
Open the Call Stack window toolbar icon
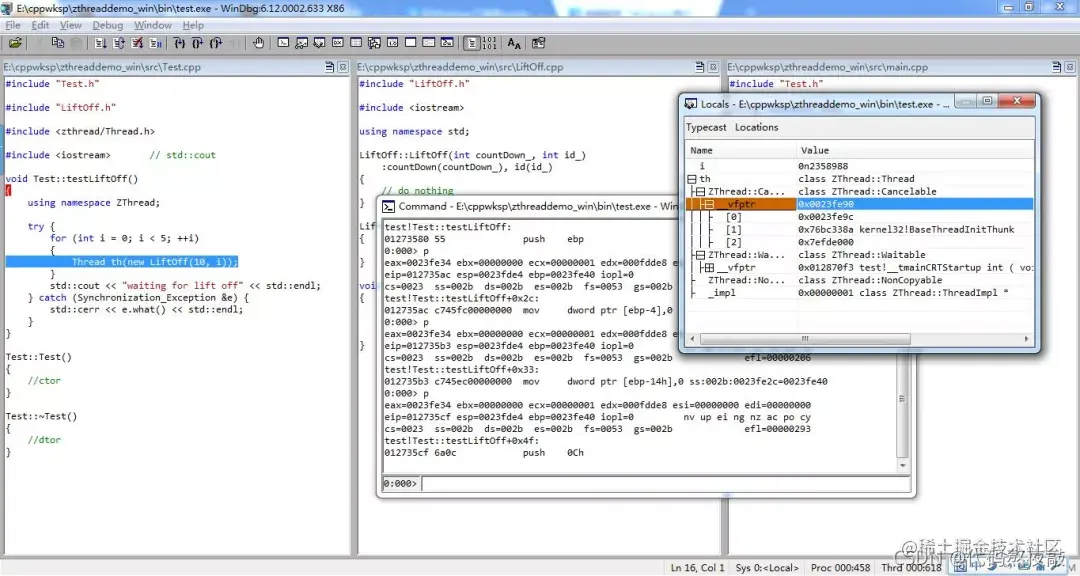pos(374,43)
